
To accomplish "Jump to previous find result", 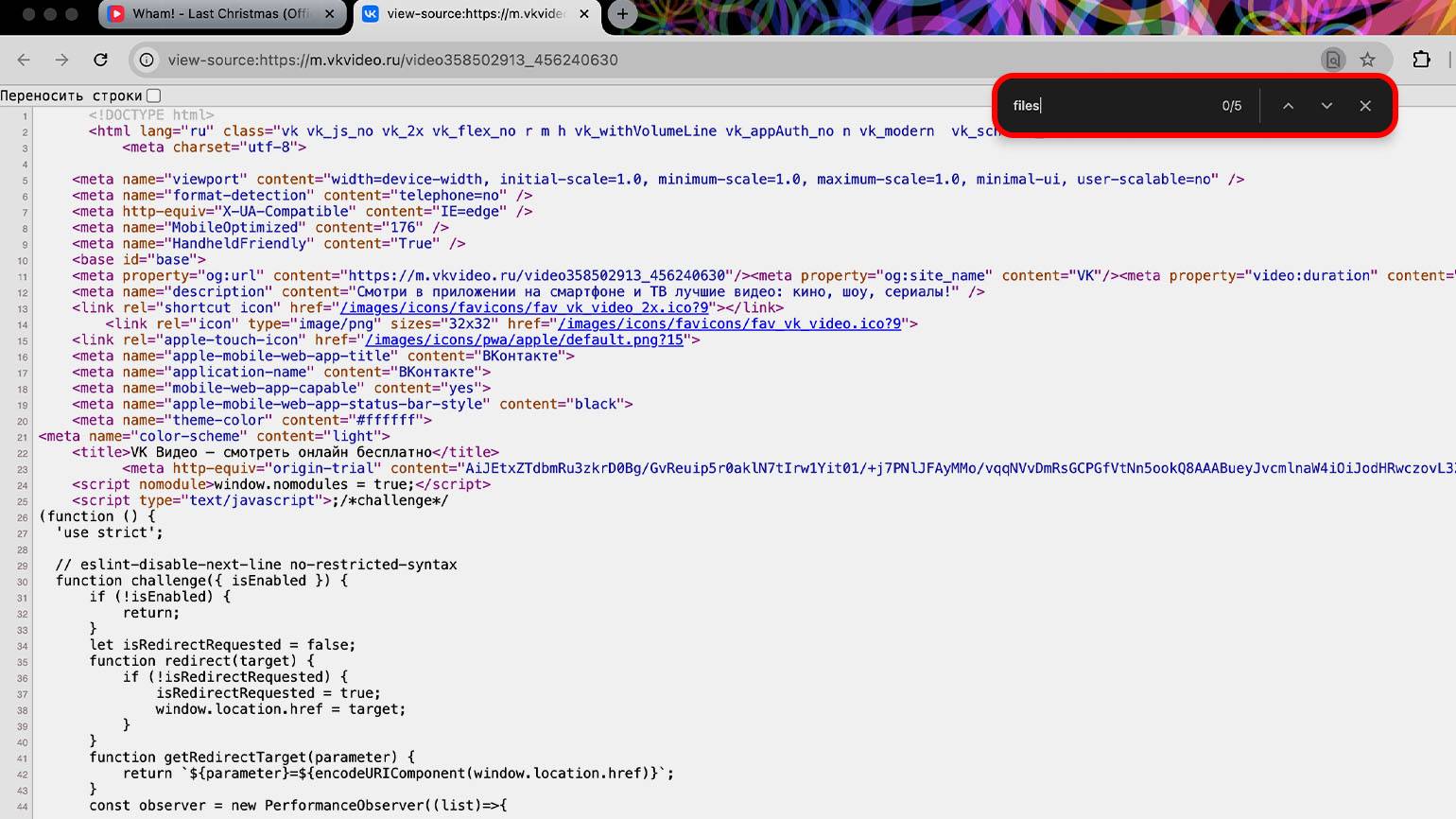I will pyautogui.click(x=1288, y=106).
